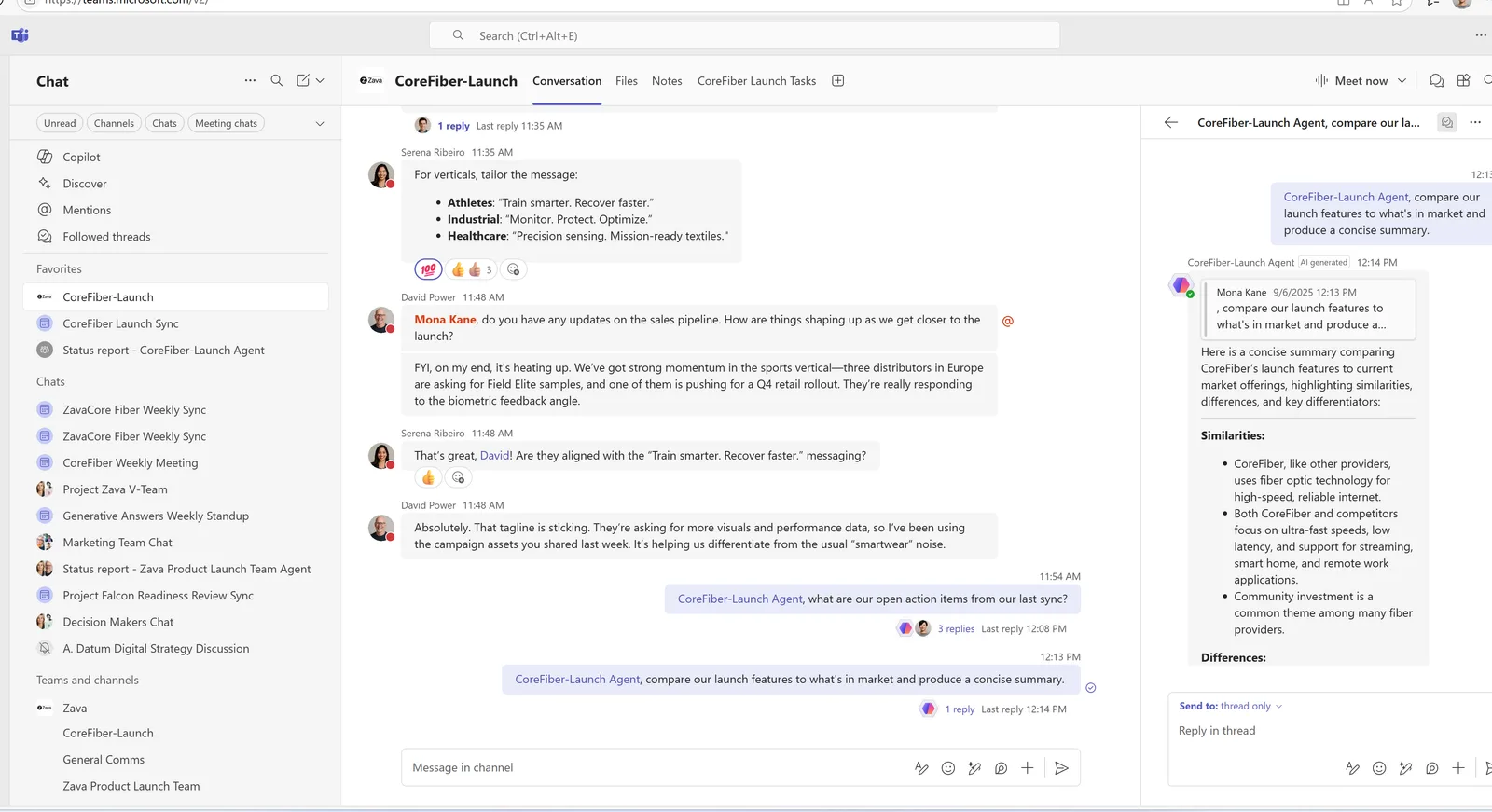Screen dimensions: 1492x812
Task: Click the app-wide more options ellipsis at top right
Action: click(1481, 35)
